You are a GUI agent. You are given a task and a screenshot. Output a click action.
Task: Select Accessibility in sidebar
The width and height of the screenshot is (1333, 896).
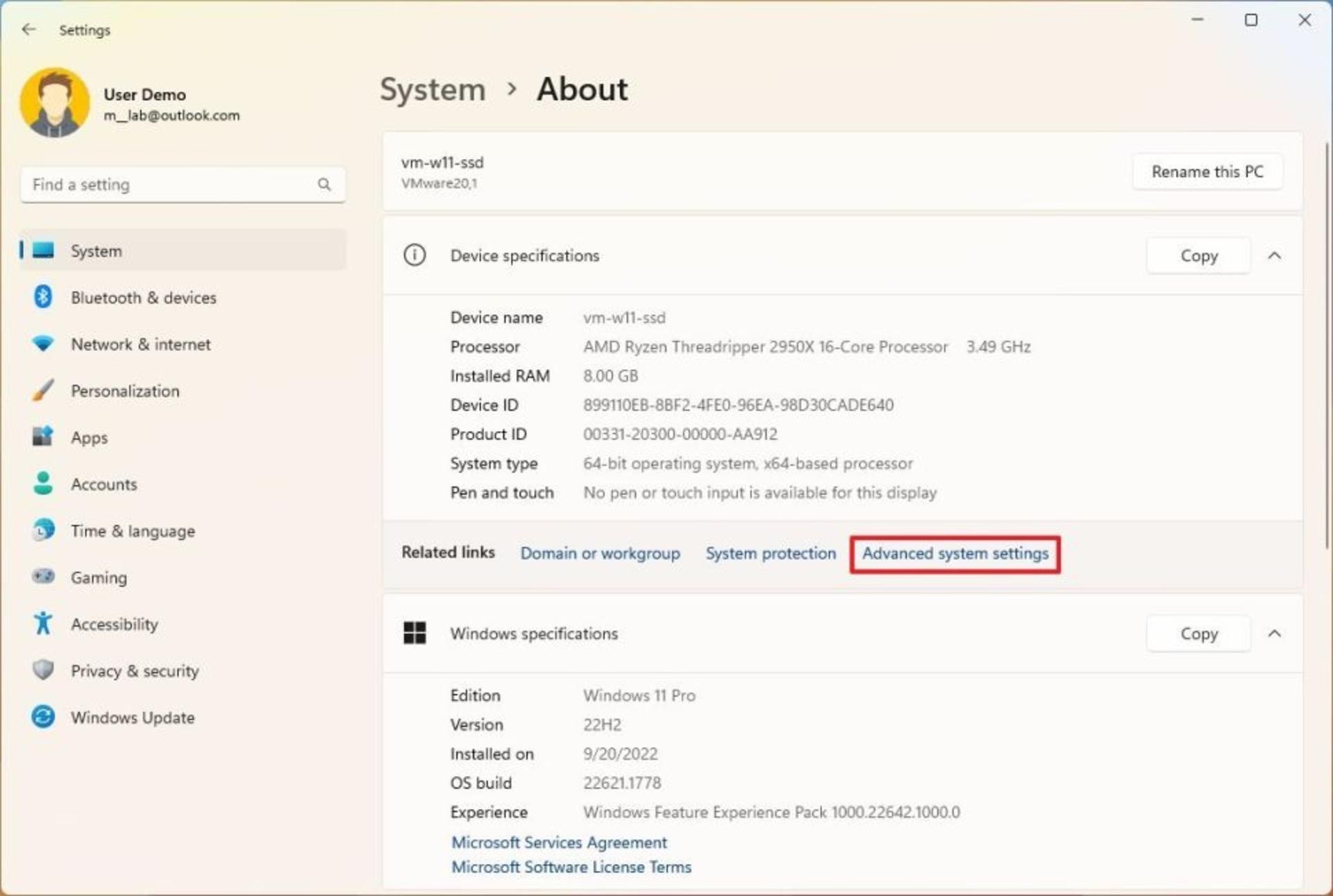pyautogui.click(x=183, y=624)
